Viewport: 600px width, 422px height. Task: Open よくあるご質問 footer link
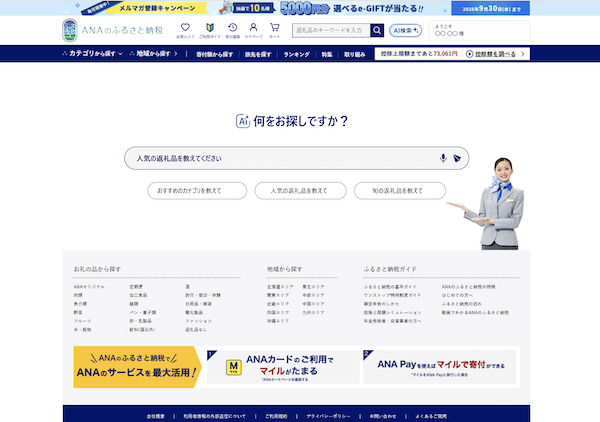(x=431, y=416)
